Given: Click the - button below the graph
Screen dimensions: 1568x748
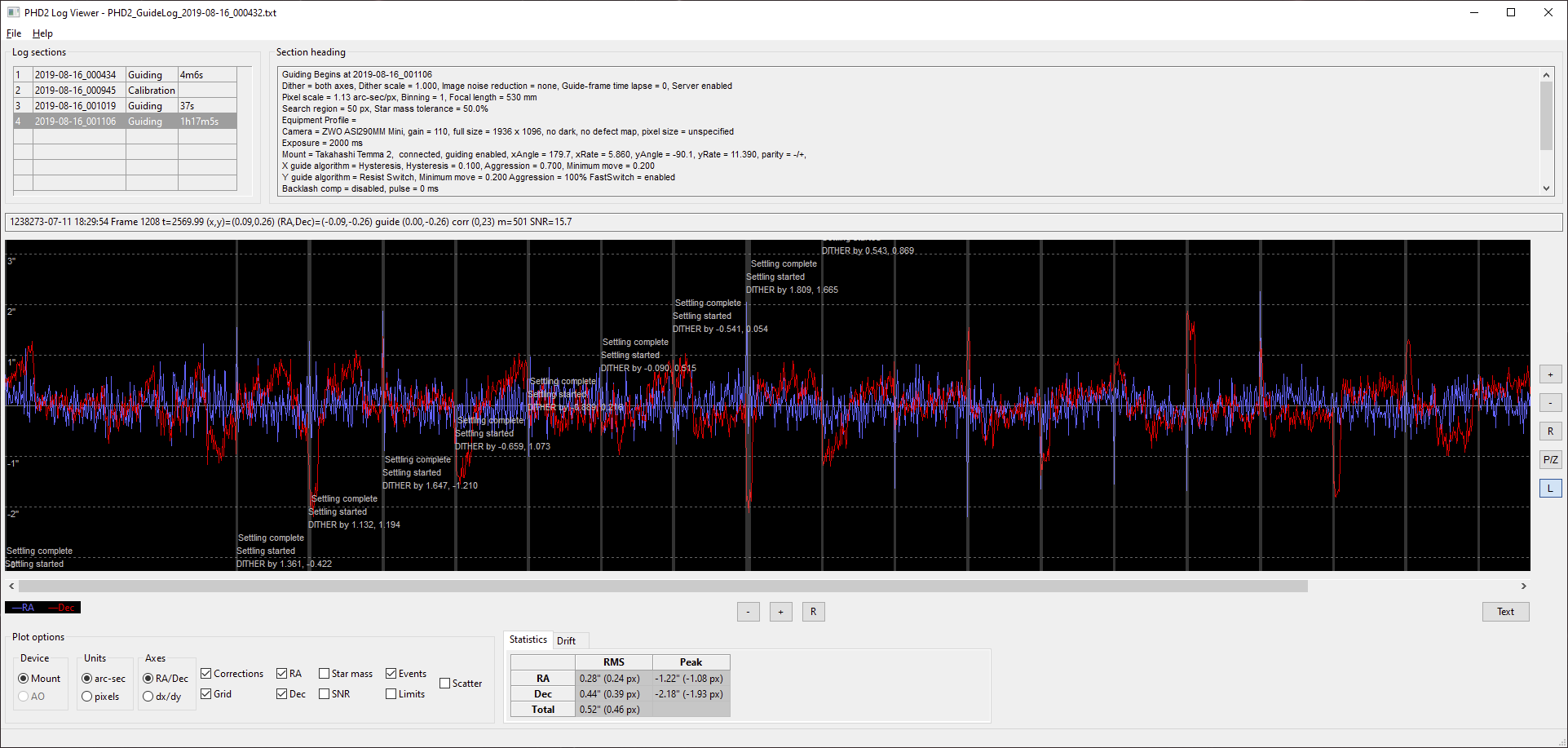Looking at the screenshot, I should [x=748, y=612].
